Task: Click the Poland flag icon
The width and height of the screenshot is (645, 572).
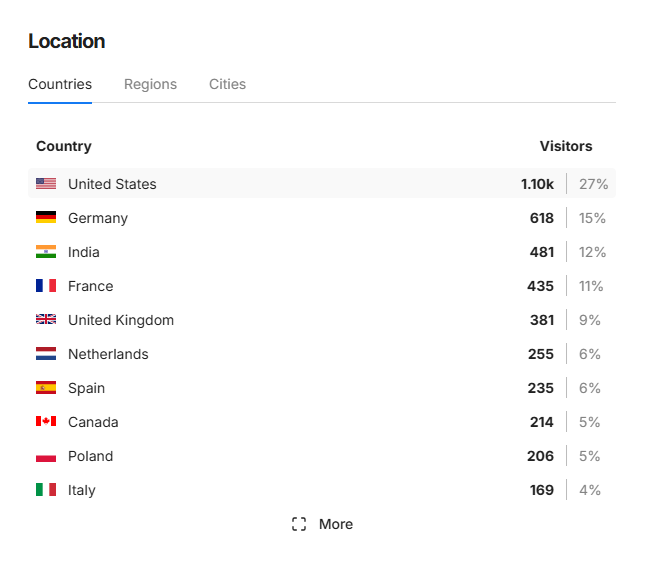Action: pos(46,456)
